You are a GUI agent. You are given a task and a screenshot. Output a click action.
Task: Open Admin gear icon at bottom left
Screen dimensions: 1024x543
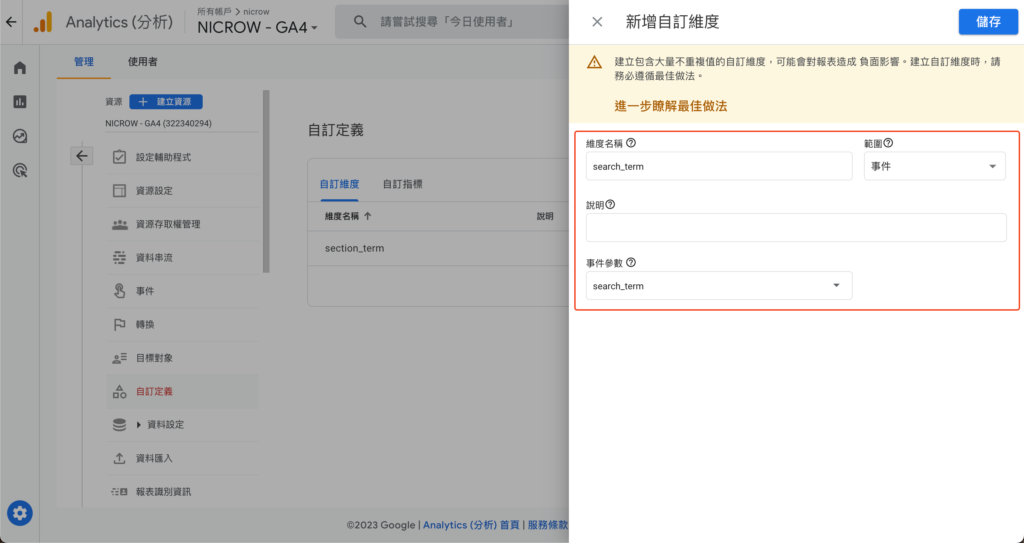tap(20, 513)
